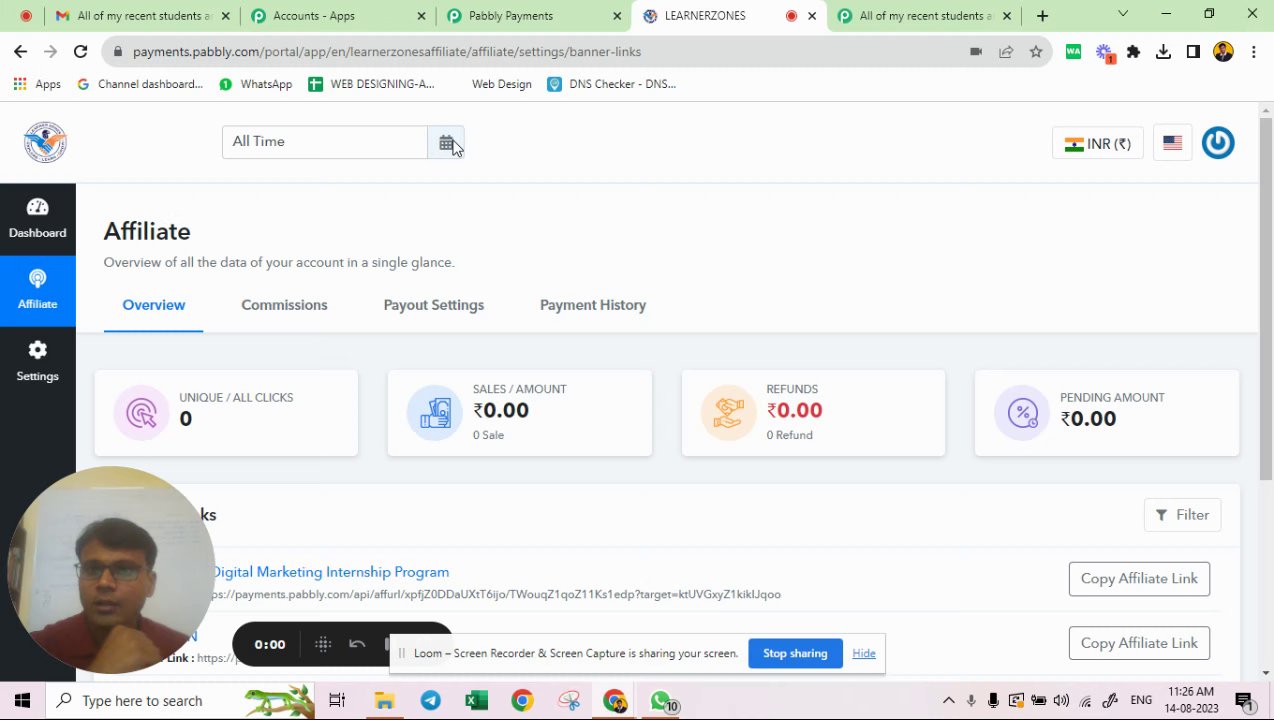
Task: Reload the page
Action: (x=80, y=52)
